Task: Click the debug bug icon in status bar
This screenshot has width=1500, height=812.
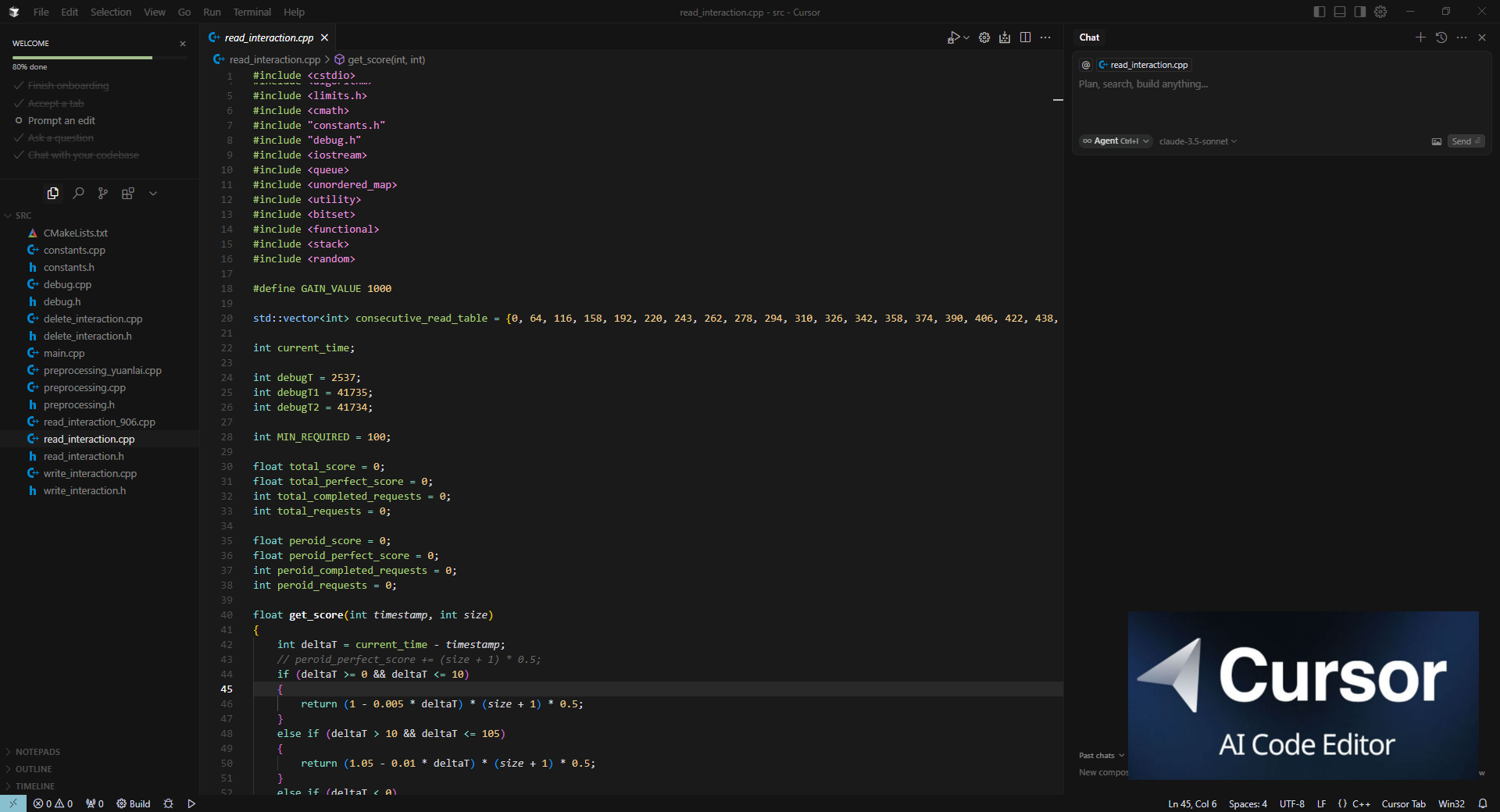Action: (x=168, y=803)
